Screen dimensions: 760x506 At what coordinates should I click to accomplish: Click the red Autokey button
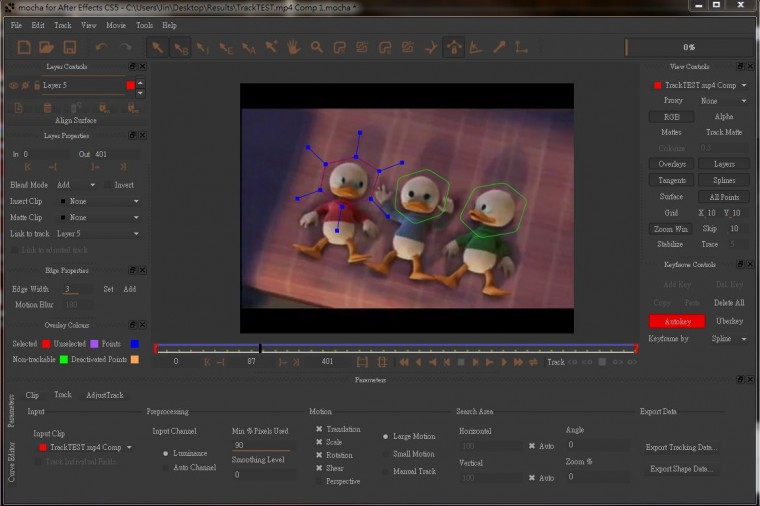coord(676,321)
